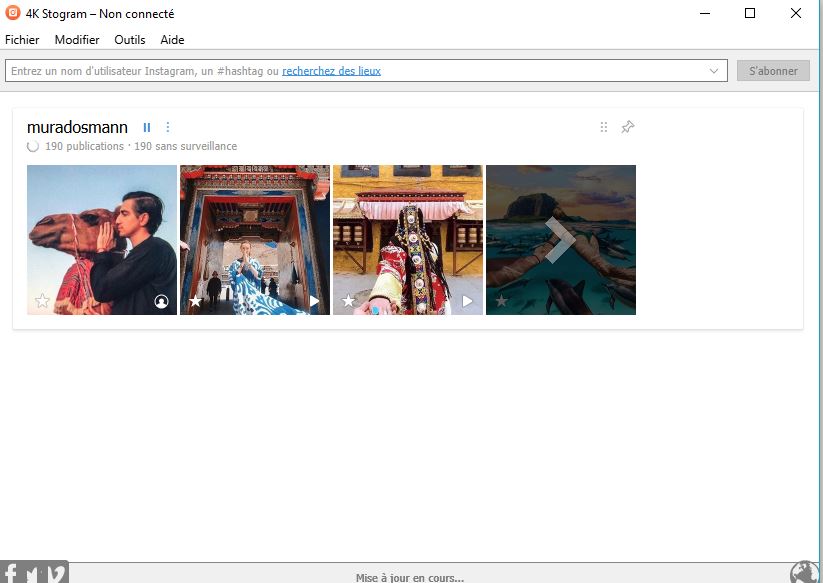Viewport: 823px width, 583px height.
Task: Follow the "recherchez des lieux" link
Action: (331, 71)
